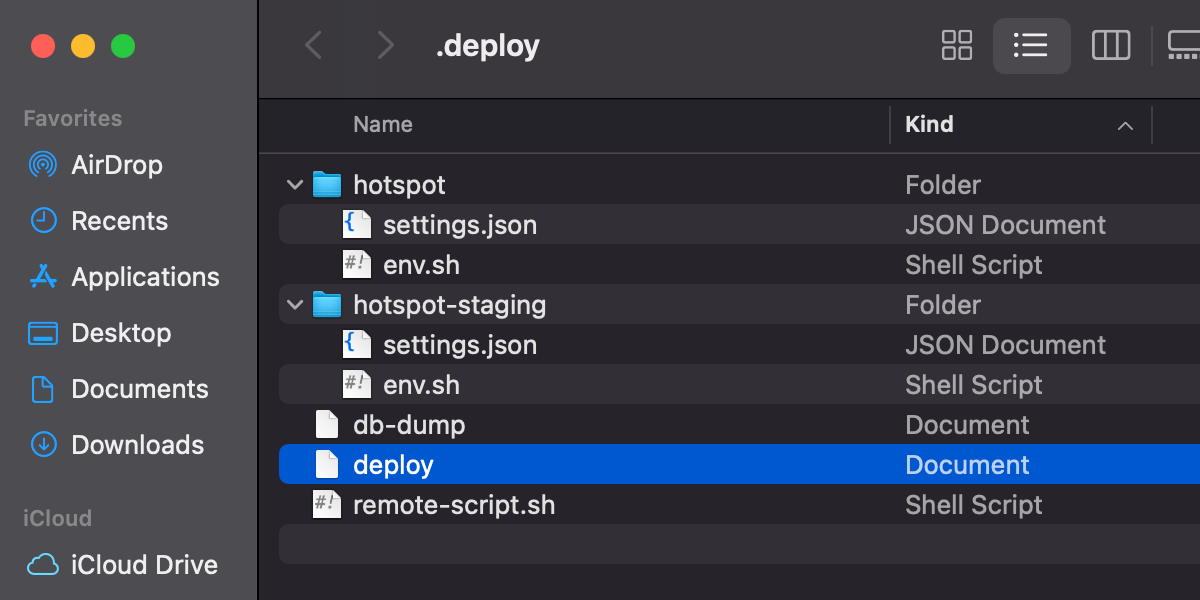Collapse the hotspot-staging folder
The image size is (1200, 600).
pos(295,304)
